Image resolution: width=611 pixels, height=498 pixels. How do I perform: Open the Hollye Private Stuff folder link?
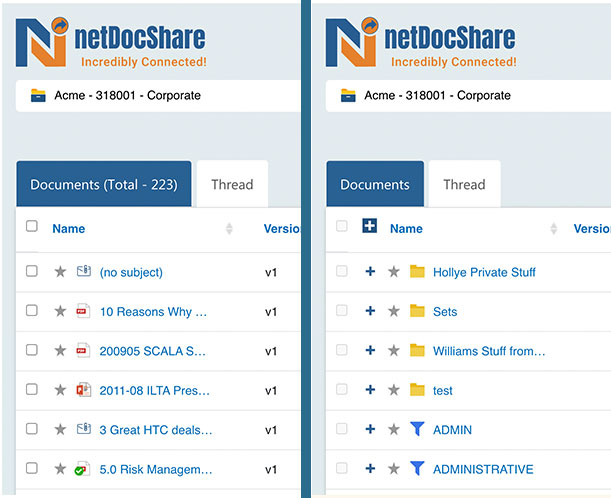click(x=484, y=272)
